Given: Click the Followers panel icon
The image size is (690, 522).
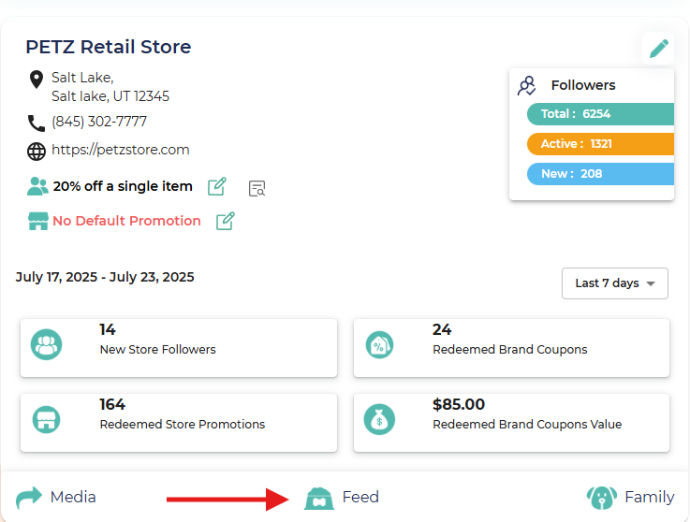Looking at the screenshot, I should [x=527, y=86].
